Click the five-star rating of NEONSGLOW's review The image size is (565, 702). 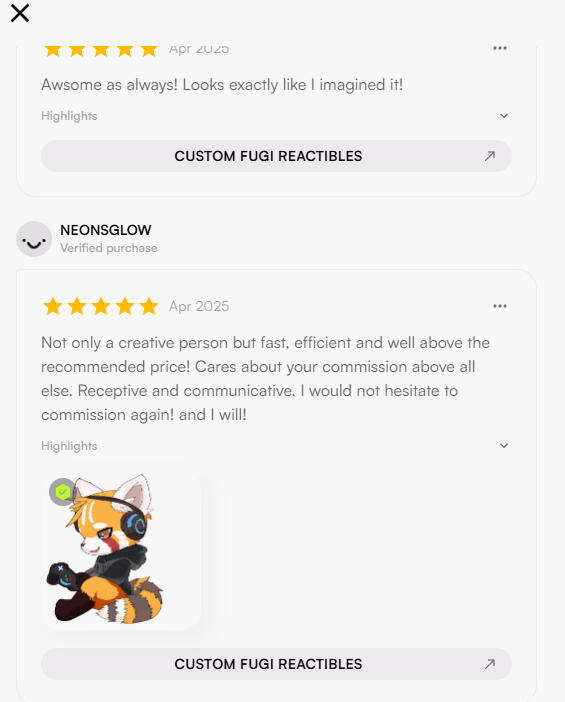[x=101, y=306]
